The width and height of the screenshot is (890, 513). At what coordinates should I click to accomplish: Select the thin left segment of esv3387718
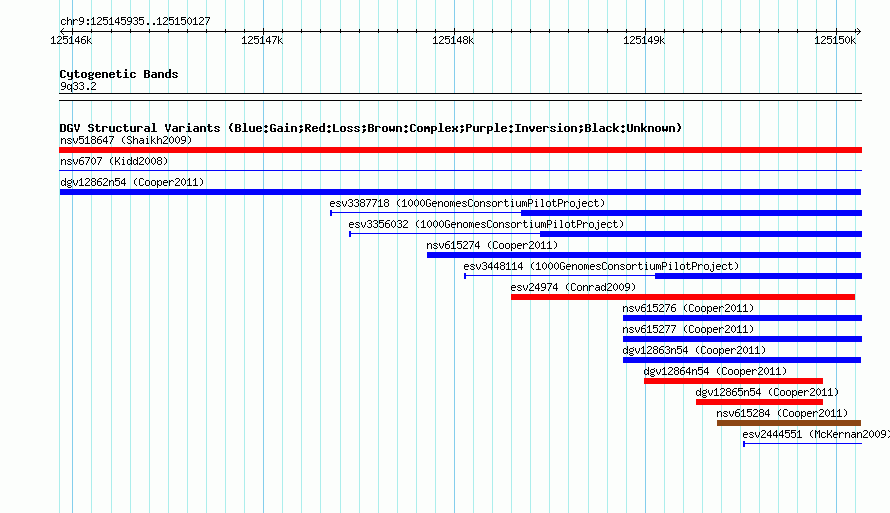point(426,213)
